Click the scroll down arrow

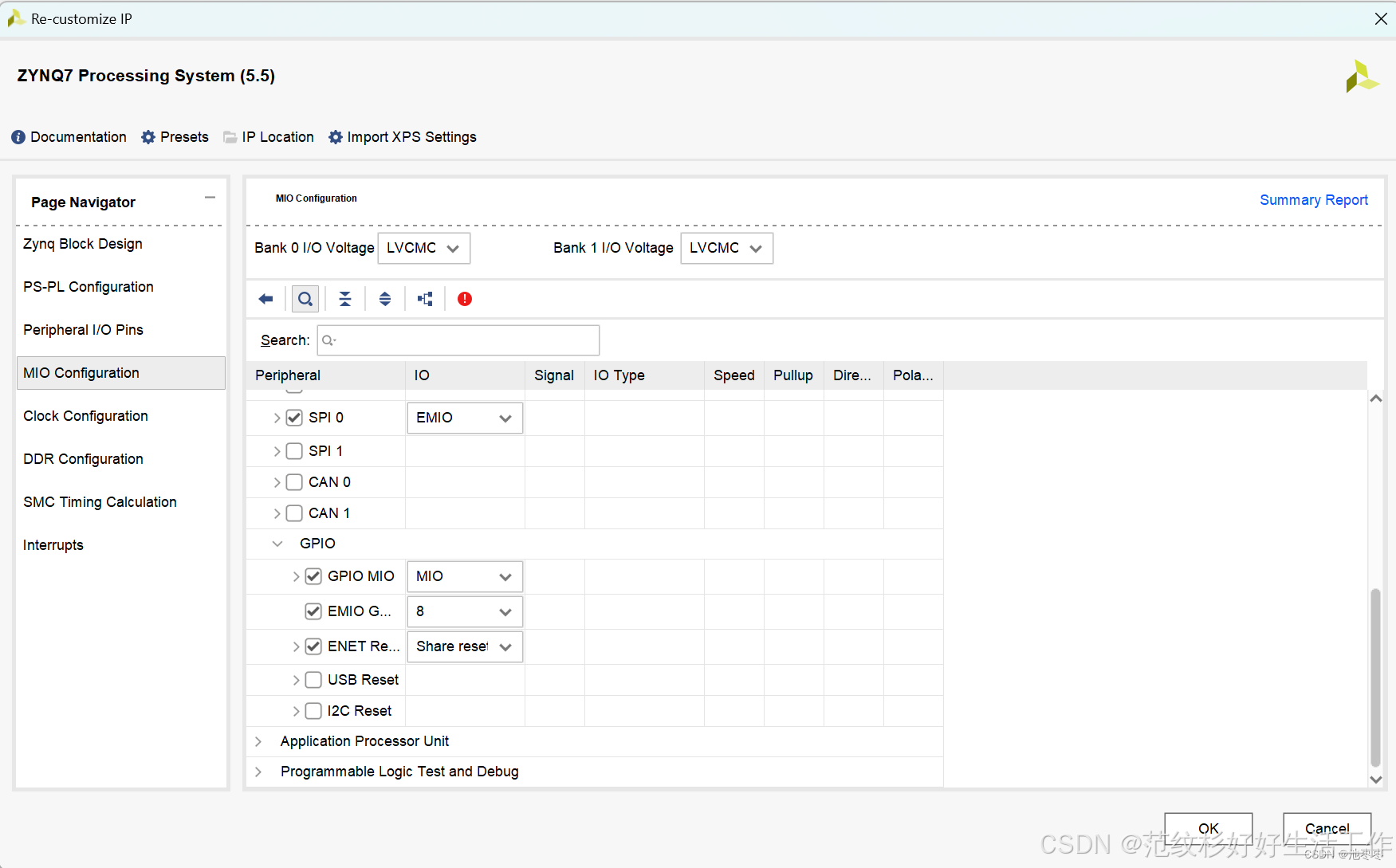pos(1375,780)
